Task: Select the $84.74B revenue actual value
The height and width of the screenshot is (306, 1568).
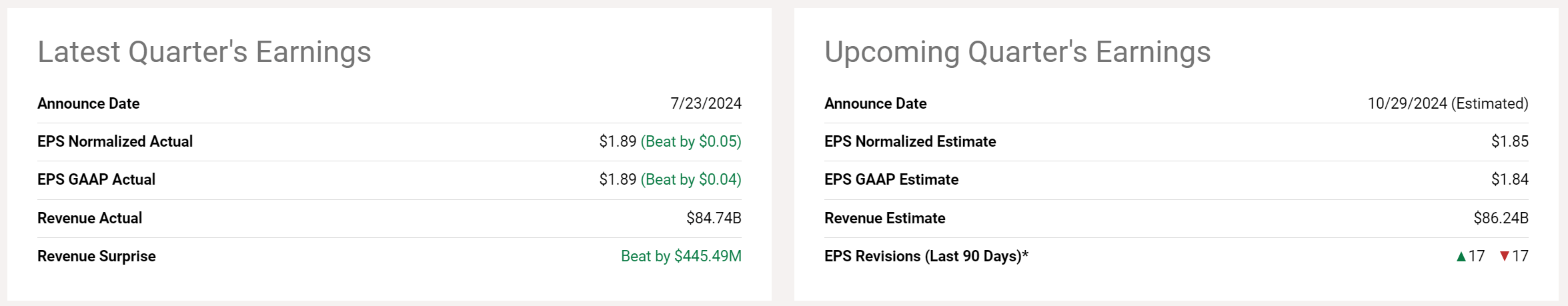Action: tap(714, 219)
